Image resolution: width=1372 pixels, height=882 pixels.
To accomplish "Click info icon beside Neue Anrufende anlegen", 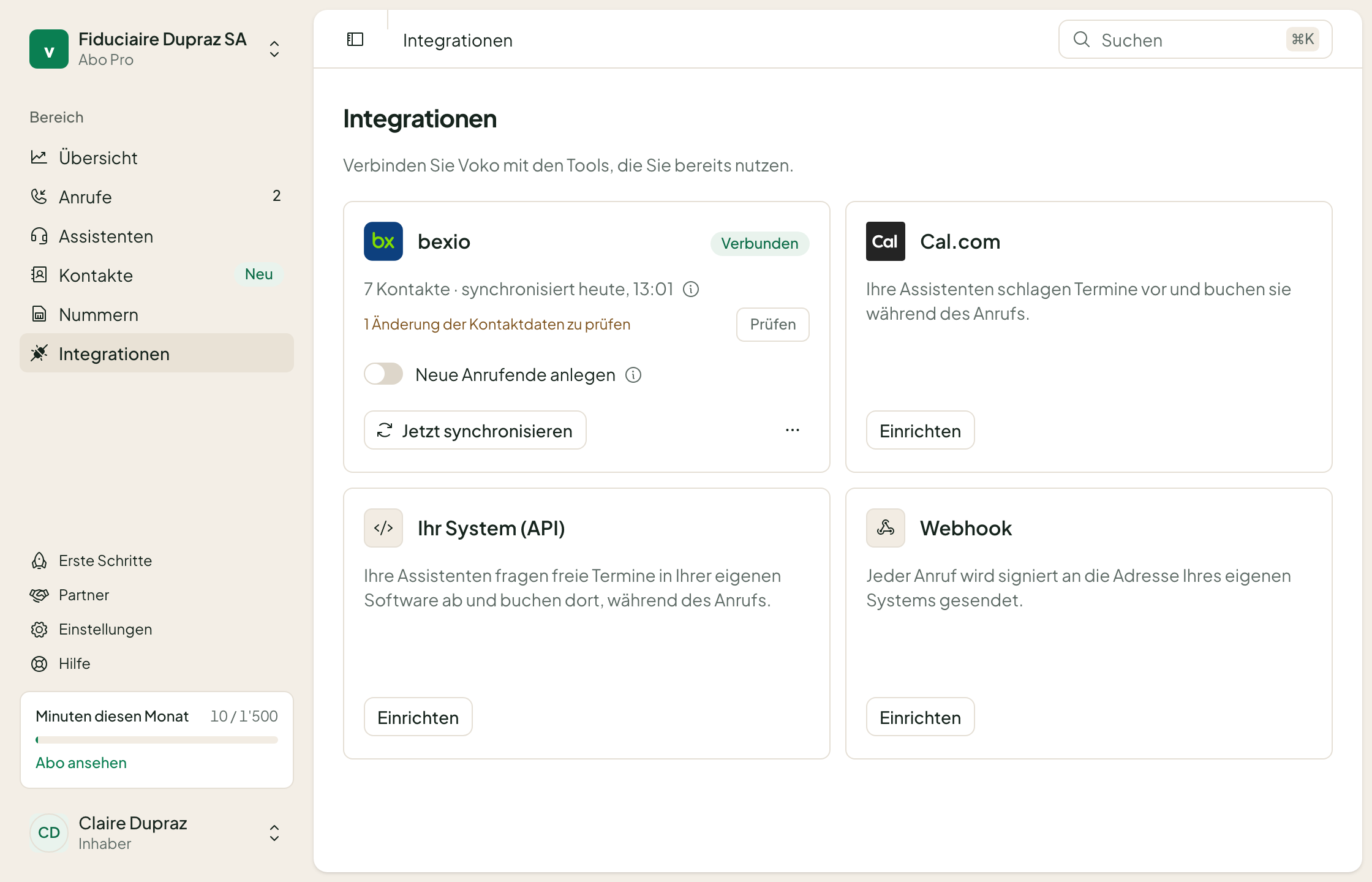I will click(x=633, y=375).
